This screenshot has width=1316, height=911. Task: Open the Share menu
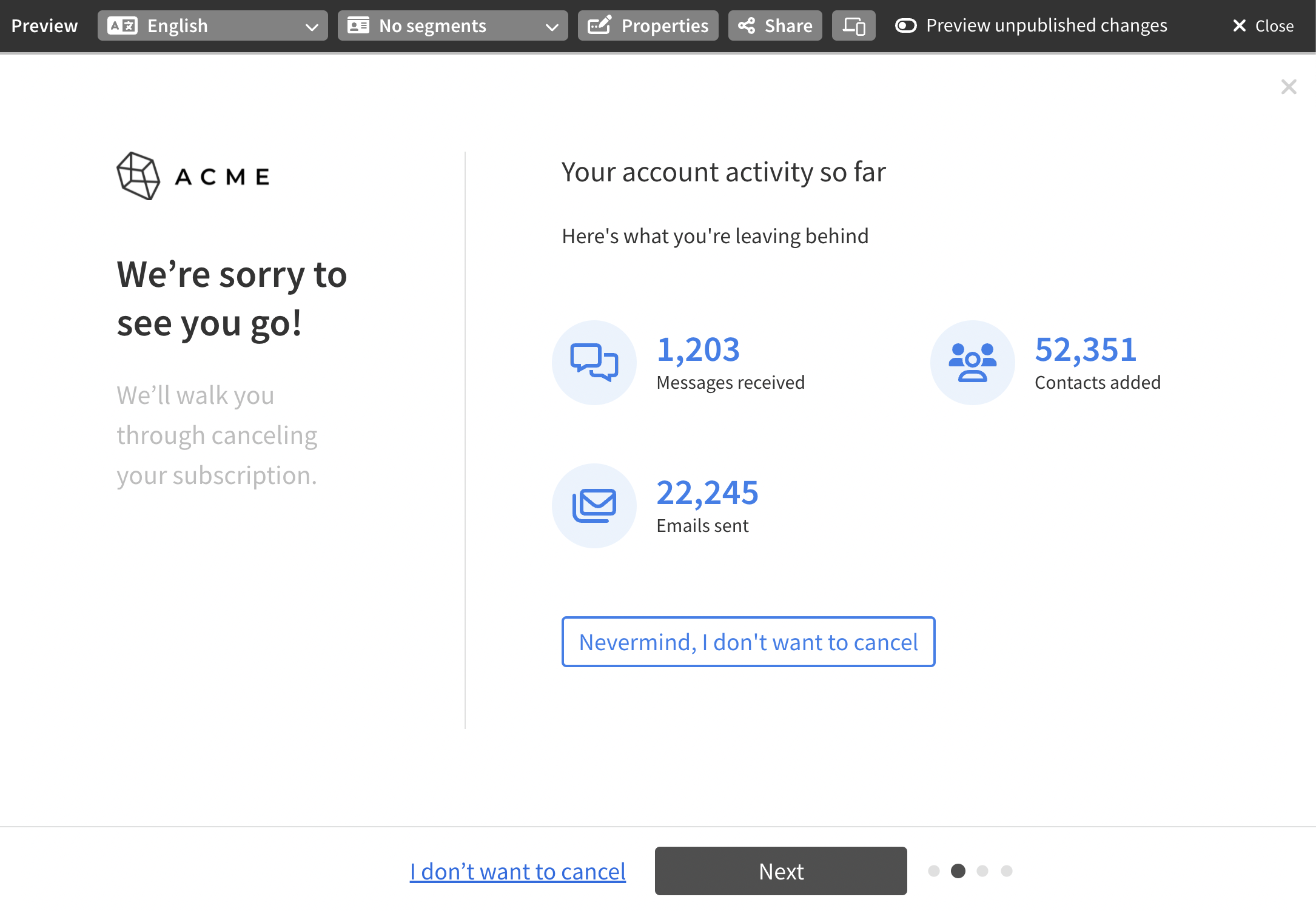pos(775,25)
